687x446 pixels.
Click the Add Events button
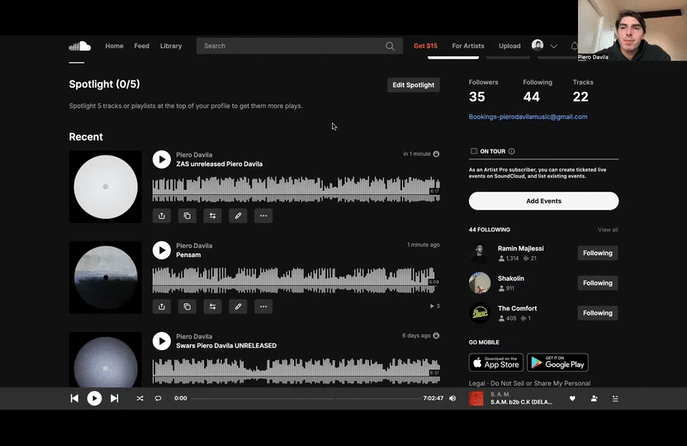[544, 201]
